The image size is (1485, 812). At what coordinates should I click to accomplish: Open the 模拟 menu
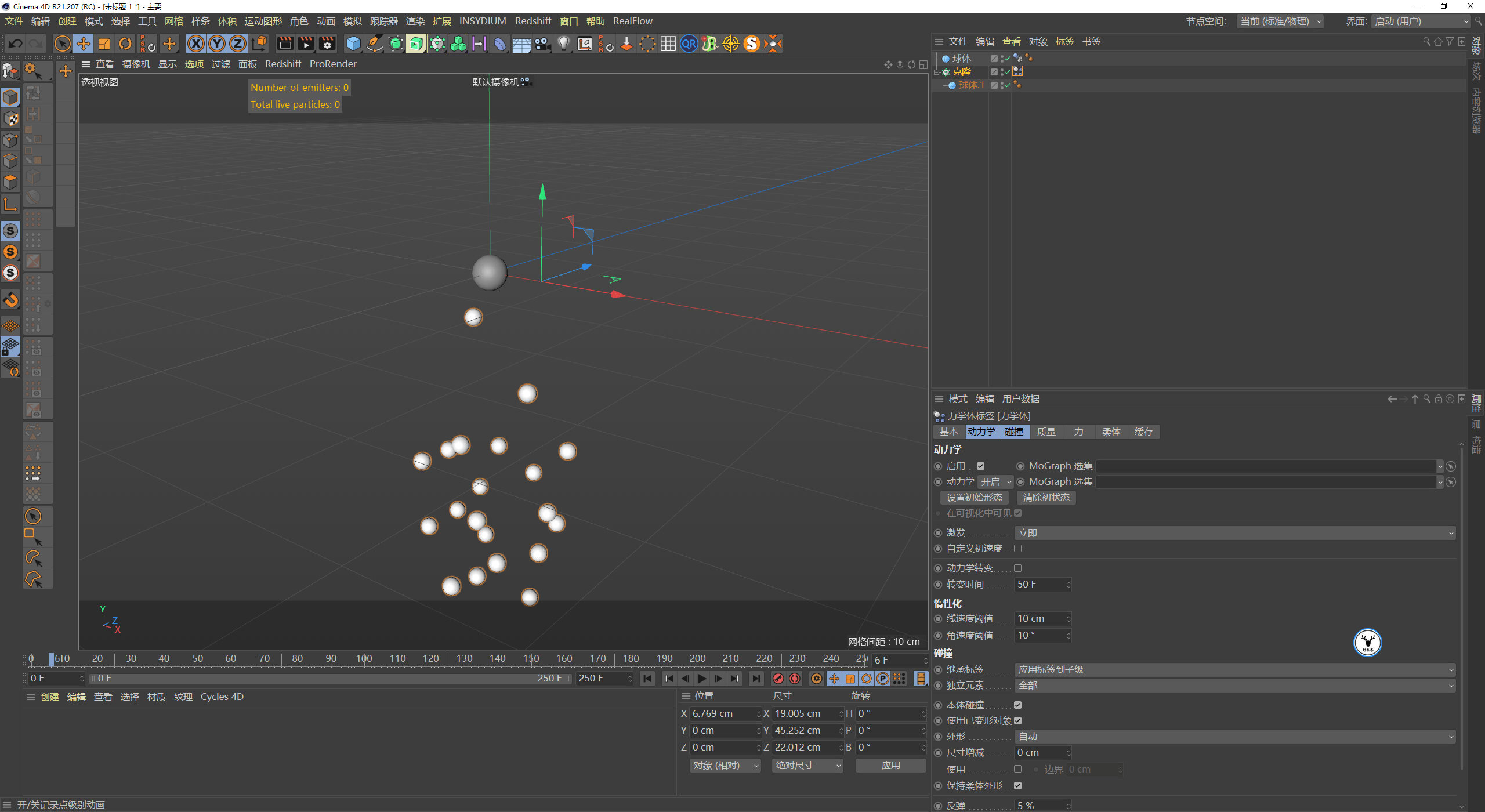click(x=352, y=21)
